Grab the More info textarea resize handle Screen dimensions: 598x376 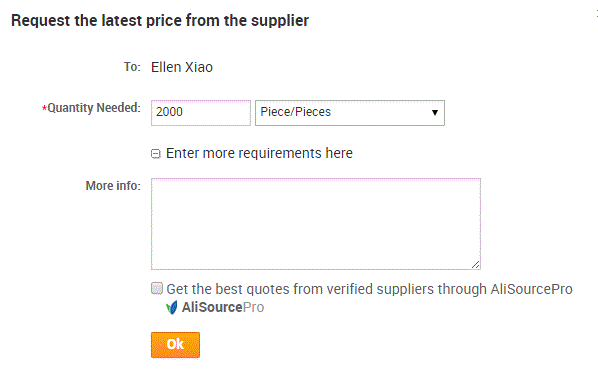pos(475,265)
